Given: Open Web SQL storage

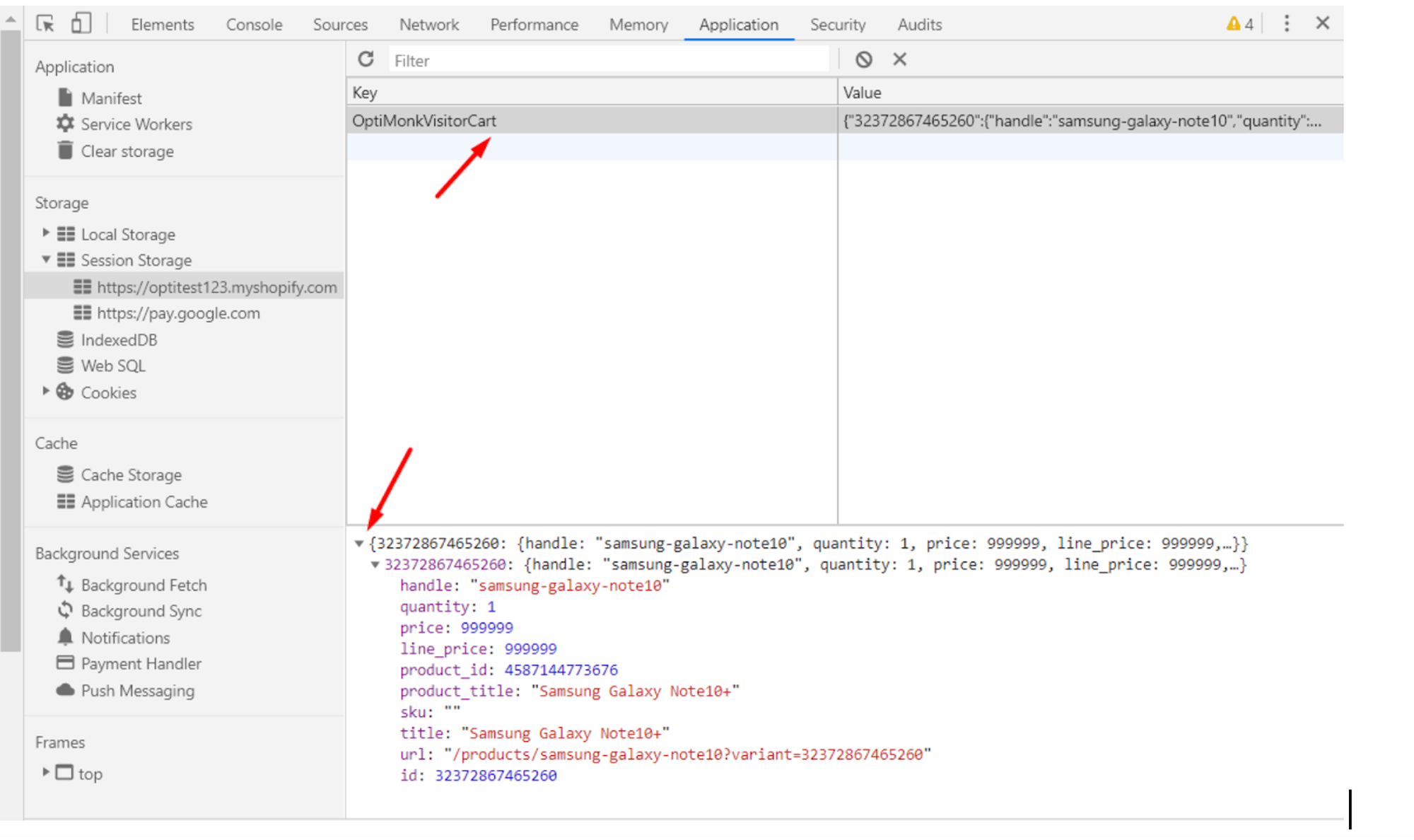Looking at the screenshot, I should [x=113, y=366].
